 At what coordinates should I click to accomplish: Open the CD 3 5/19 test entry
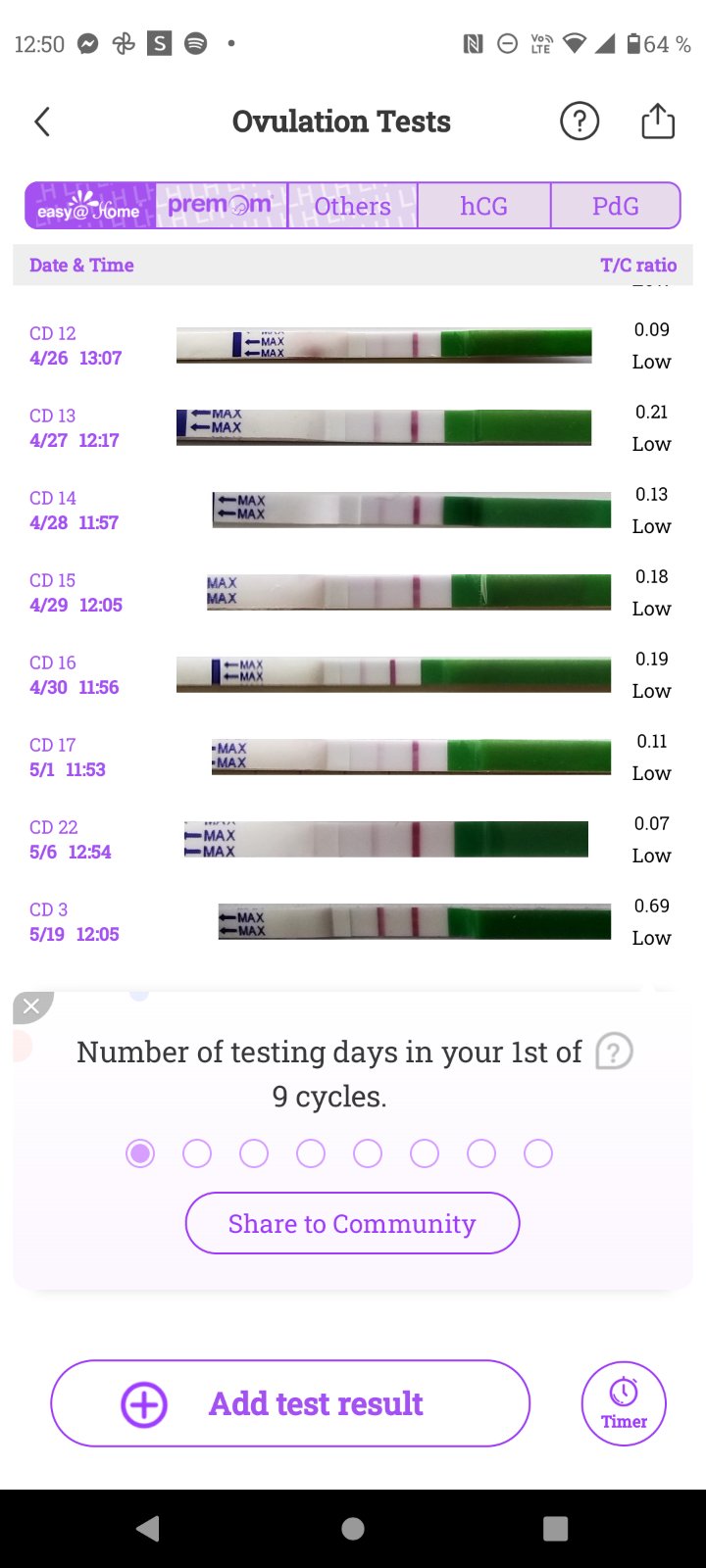click(x=75, y=922)
